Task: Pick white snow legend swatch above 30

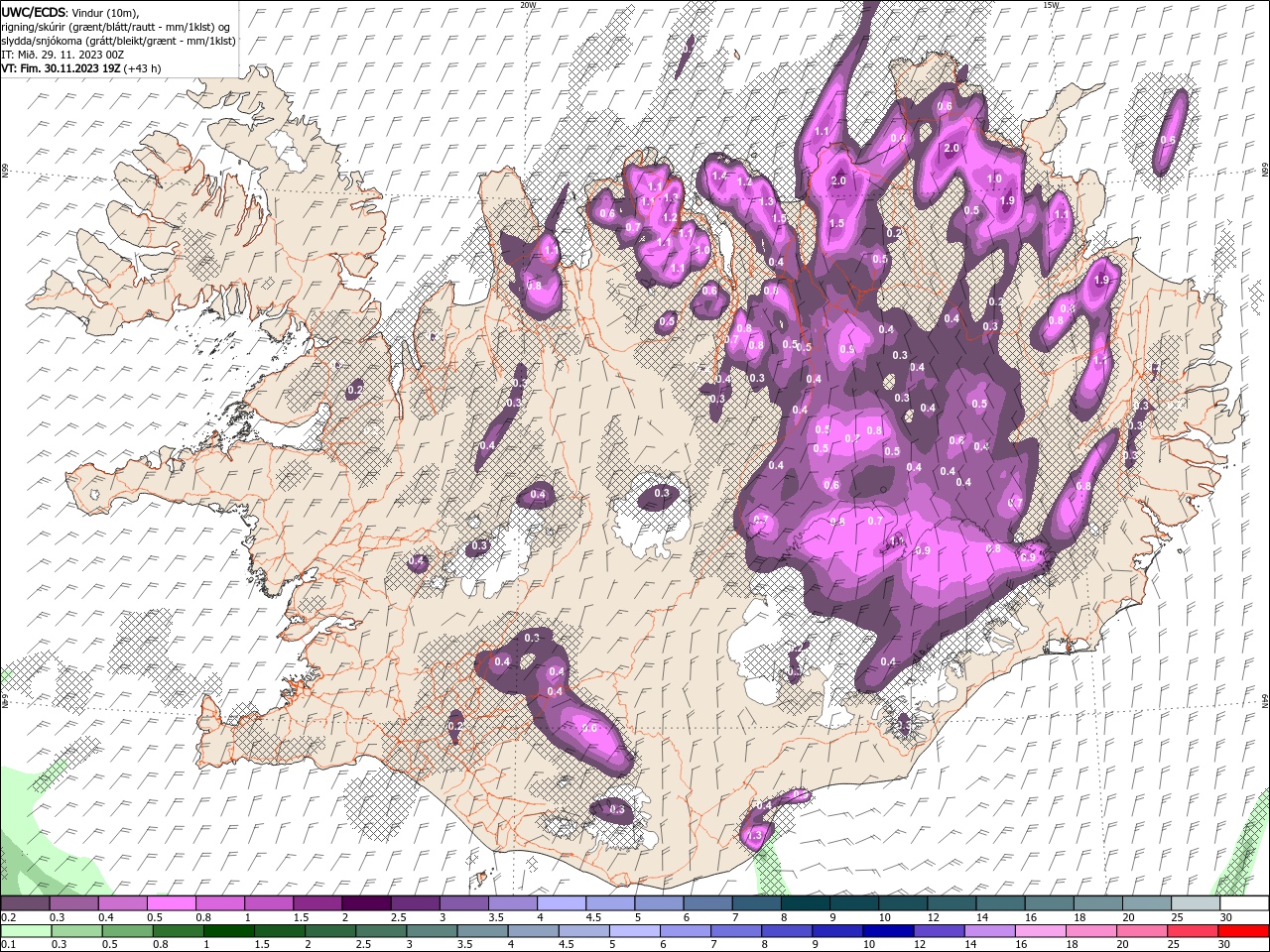Action: [1245, 902]
